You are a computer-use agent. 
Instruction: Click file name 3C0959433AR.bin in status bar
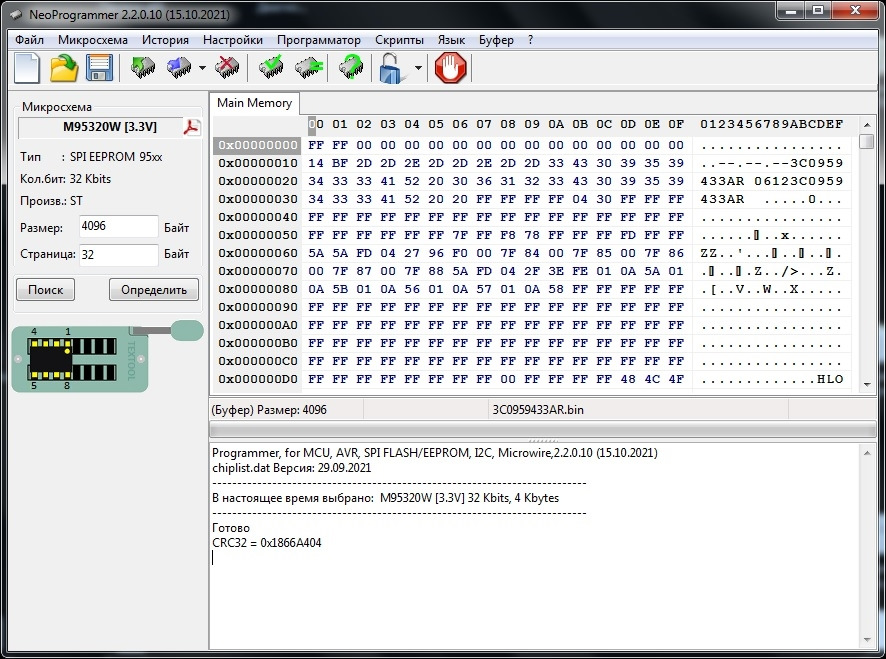click(x=538, y=410)
